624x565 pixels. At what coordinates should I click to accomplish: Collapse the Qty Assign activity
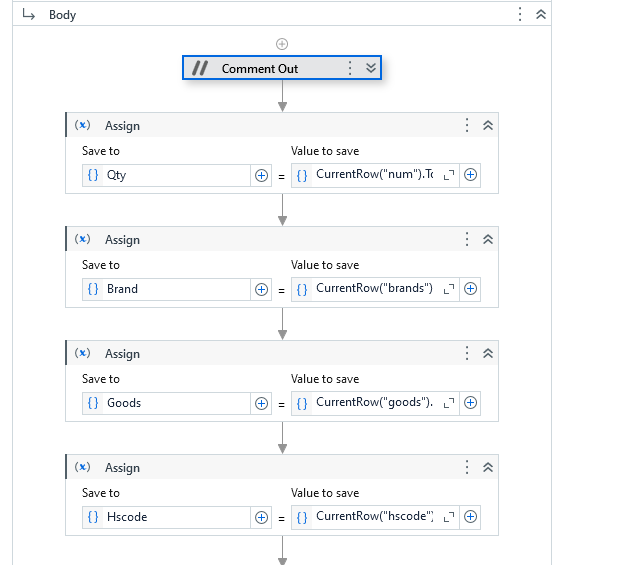point(488,126)
